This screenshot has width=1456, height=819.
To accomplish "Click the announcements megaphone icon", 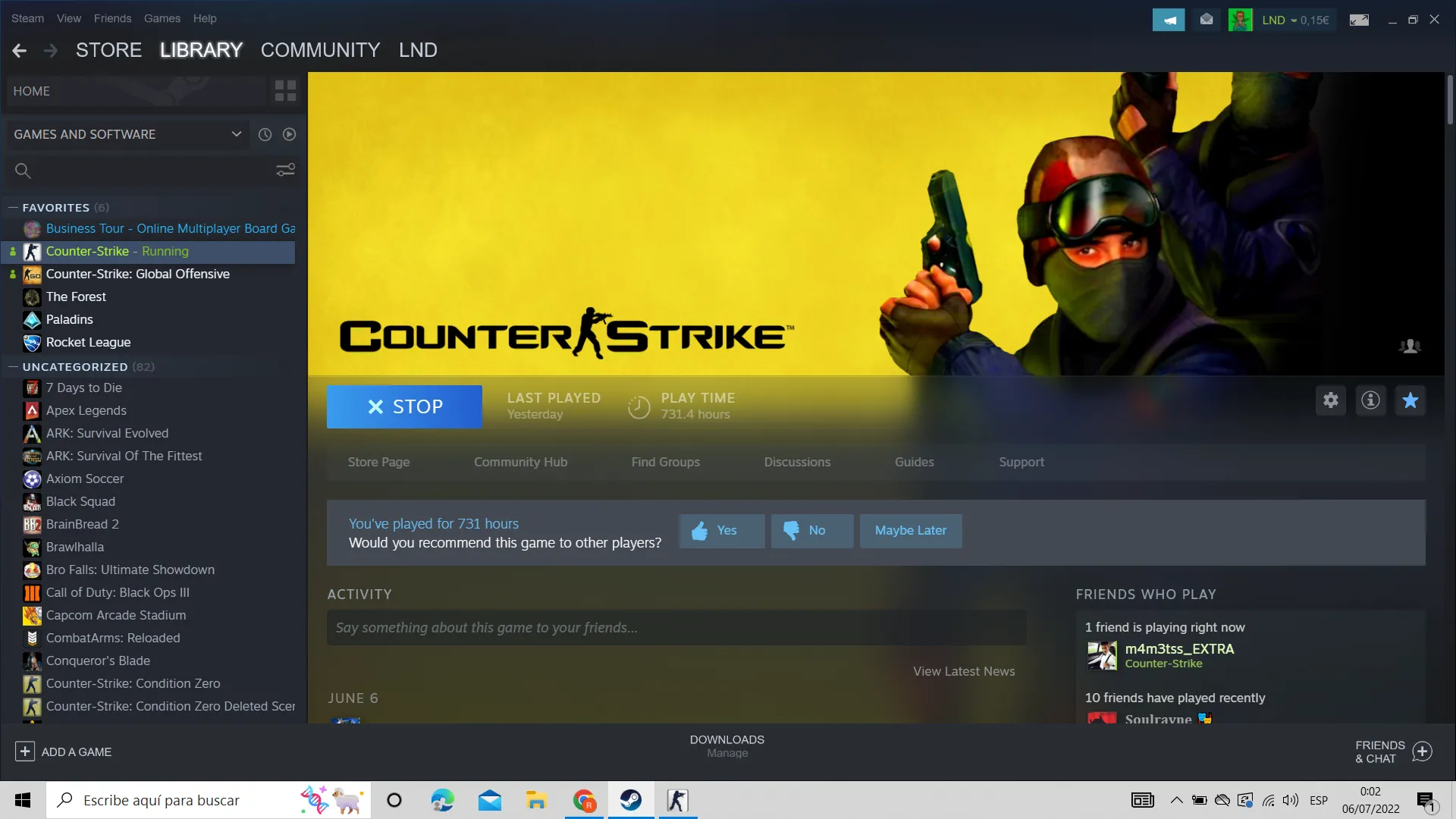I will [x=1169, y=20].
